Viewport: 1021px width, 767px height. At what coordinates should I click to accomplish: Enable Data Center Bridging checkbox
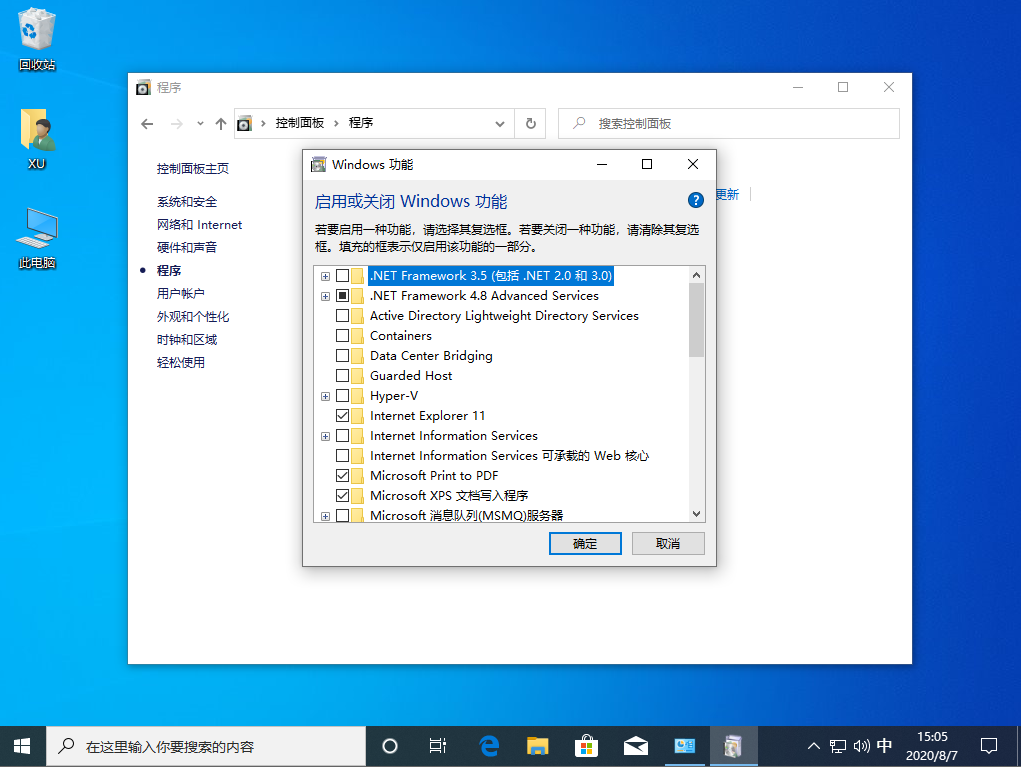pyautogui.click(x=343, y=356)
